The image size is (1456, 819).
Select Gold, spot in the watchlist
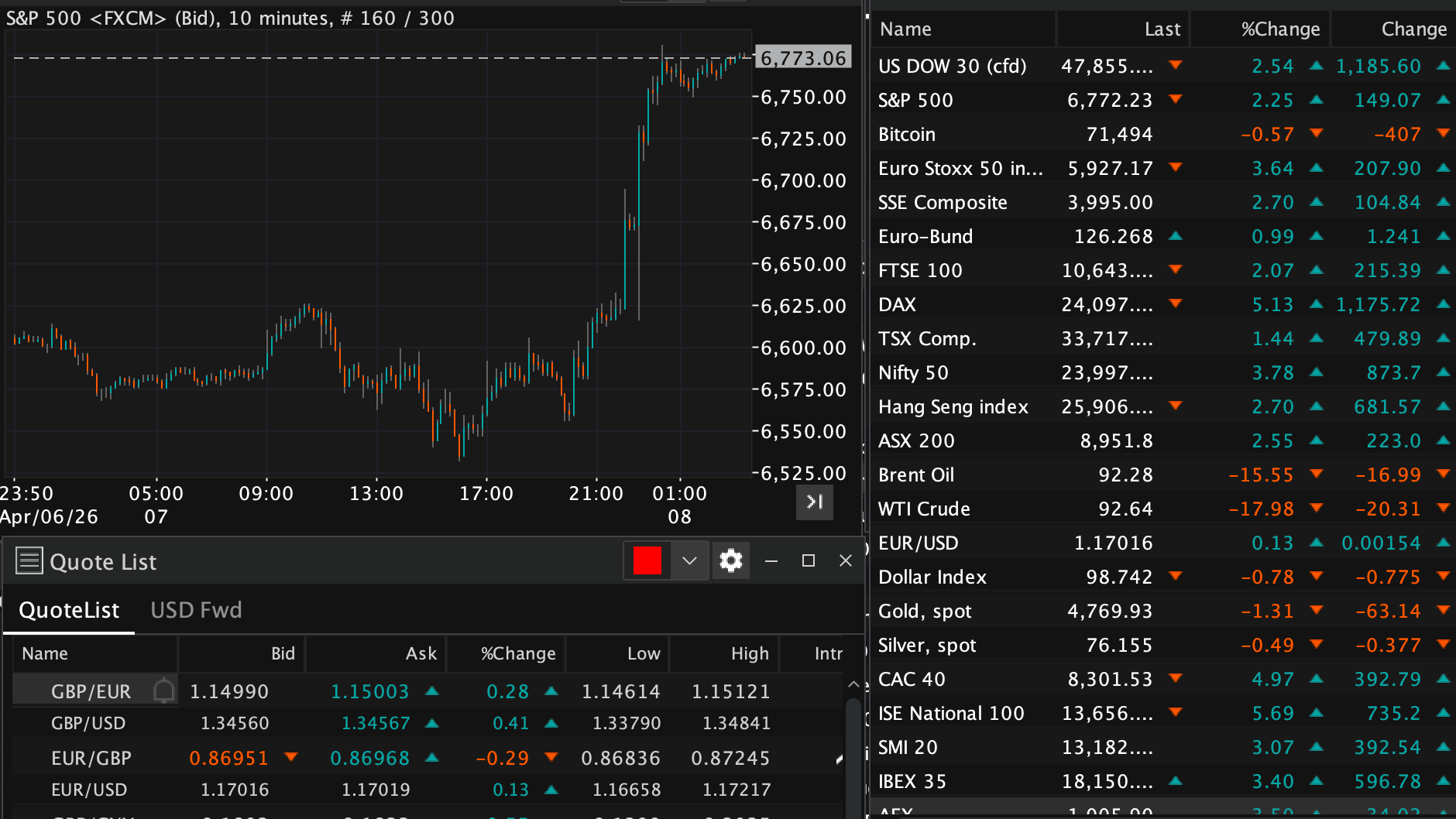tap(1162, 611)
